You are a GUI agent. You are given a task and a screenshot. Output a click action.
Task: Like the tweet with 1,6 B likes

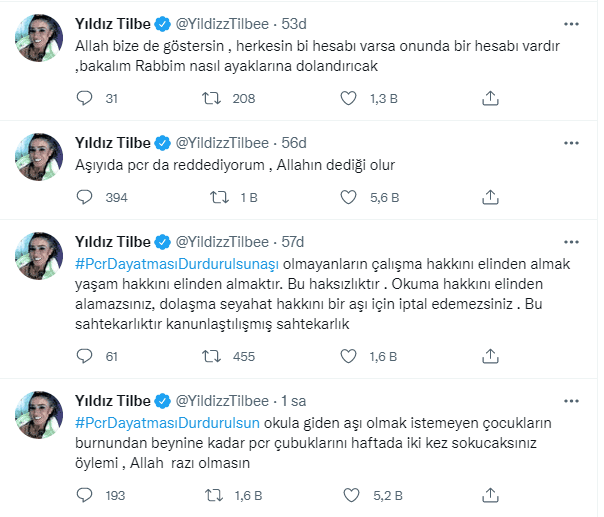(349, 355)
